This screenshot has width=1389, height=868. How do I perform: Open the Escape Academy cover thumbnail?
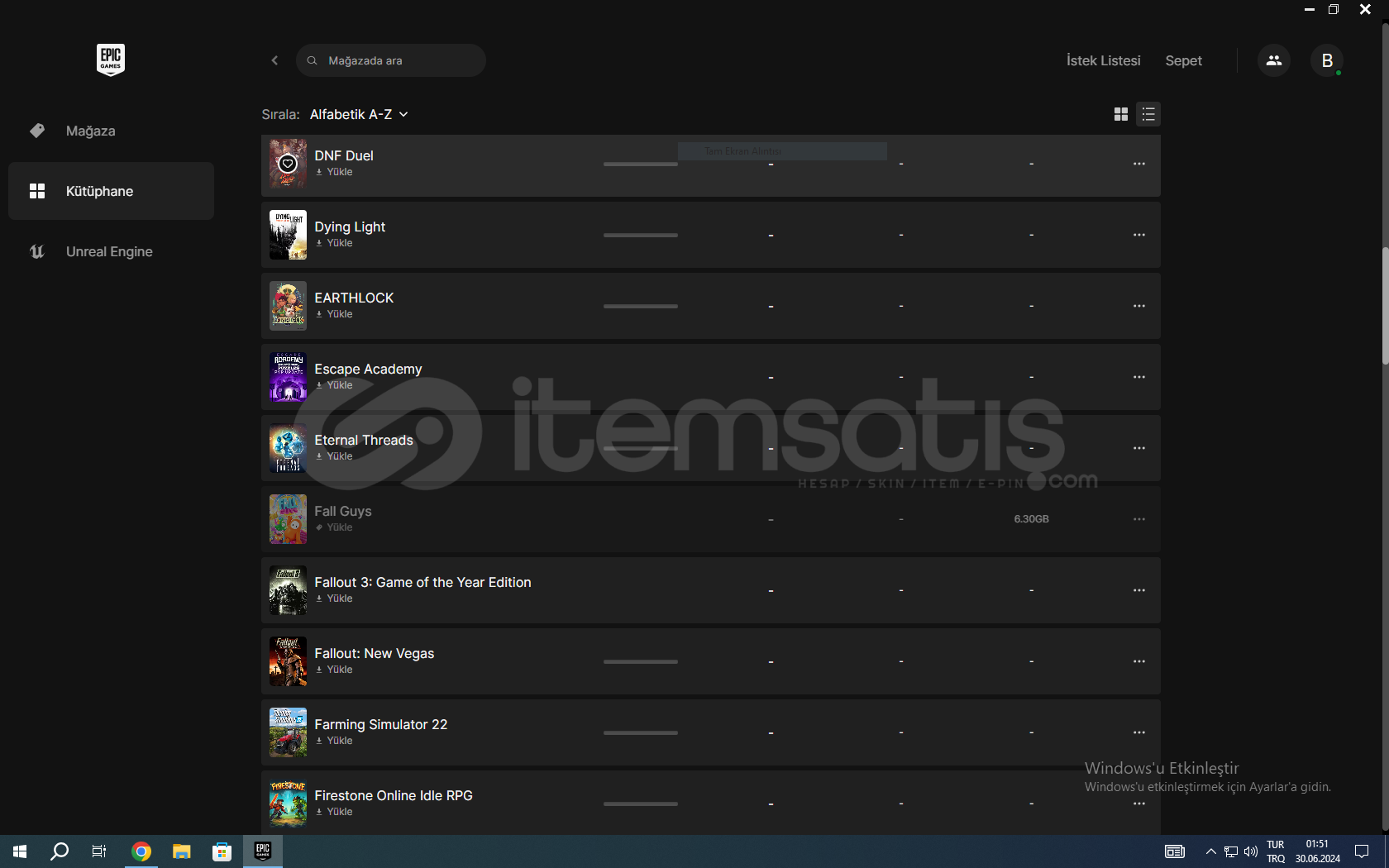click(288, 377)
